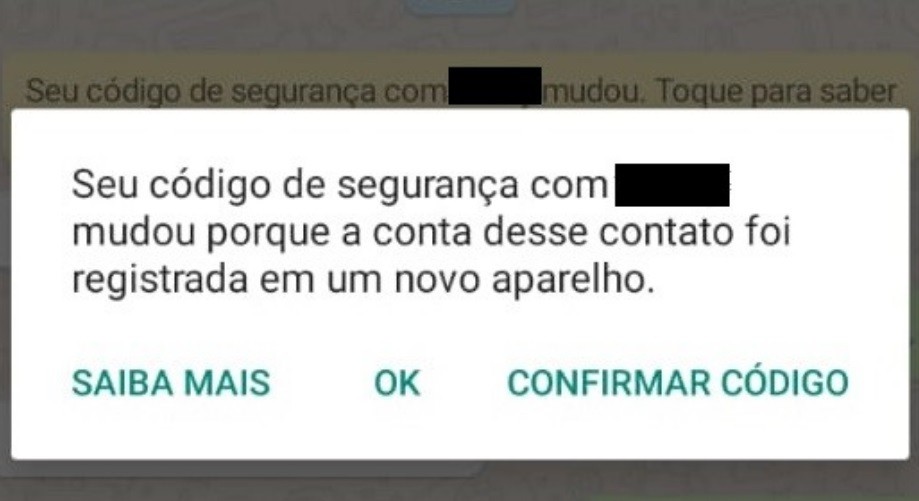Tap 'Toque para saber' in the background notice
The height and width of the screenshot is (501, 919).
tap(776, 91)
